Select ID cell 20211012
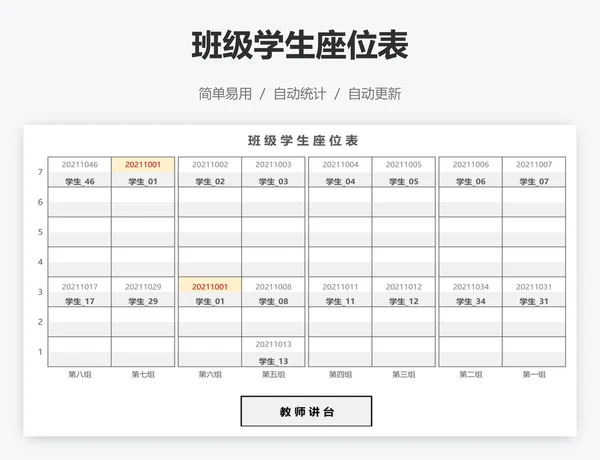600x460 pixels. [404, 287]
